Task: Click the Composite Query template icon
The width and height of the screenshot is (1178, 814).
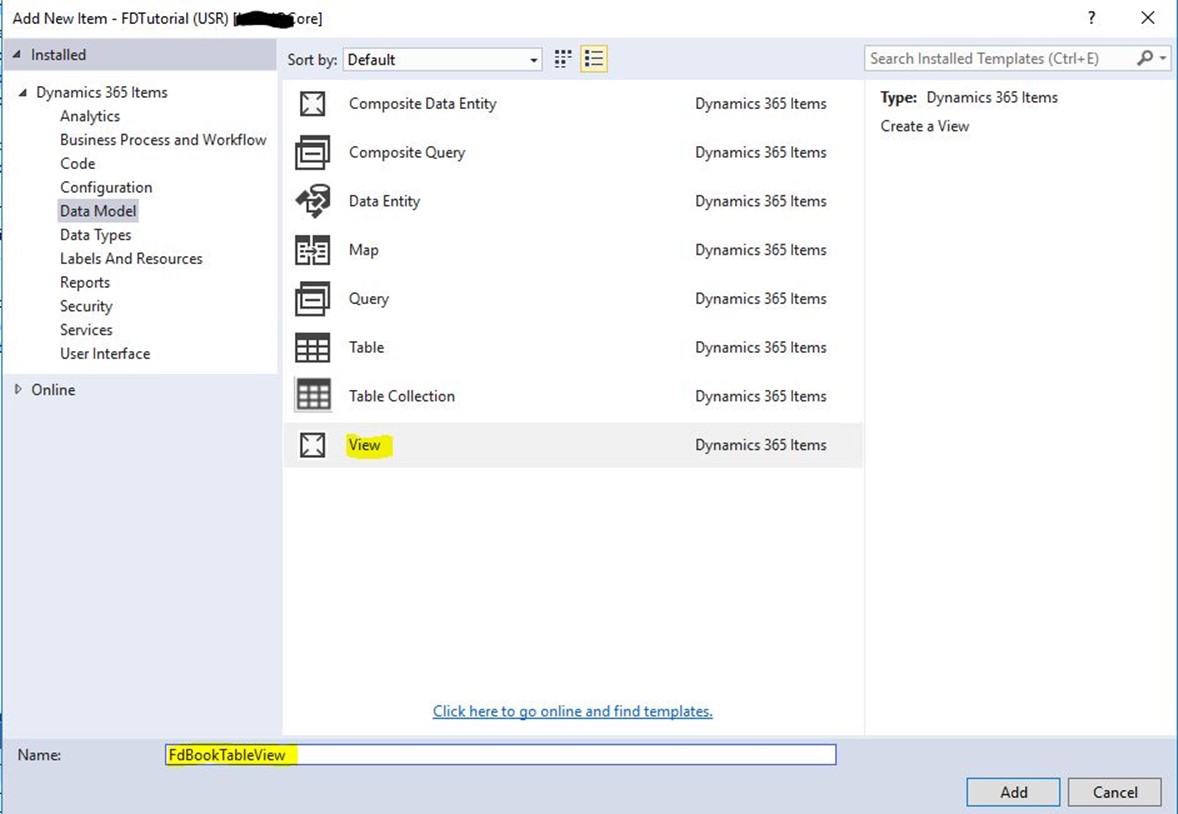Action: click(313, 153)
